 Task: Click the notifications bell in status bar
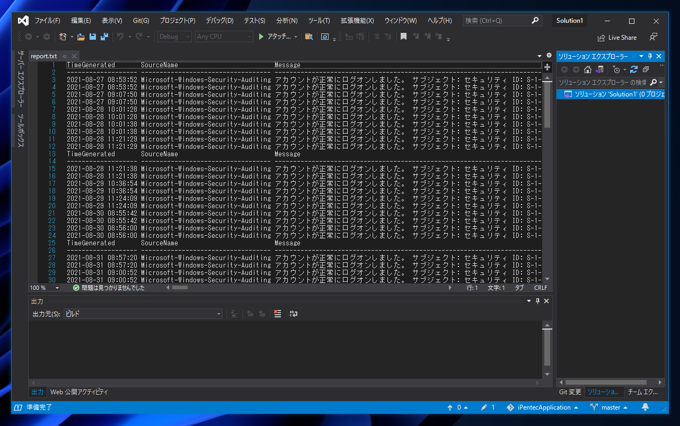645,407
